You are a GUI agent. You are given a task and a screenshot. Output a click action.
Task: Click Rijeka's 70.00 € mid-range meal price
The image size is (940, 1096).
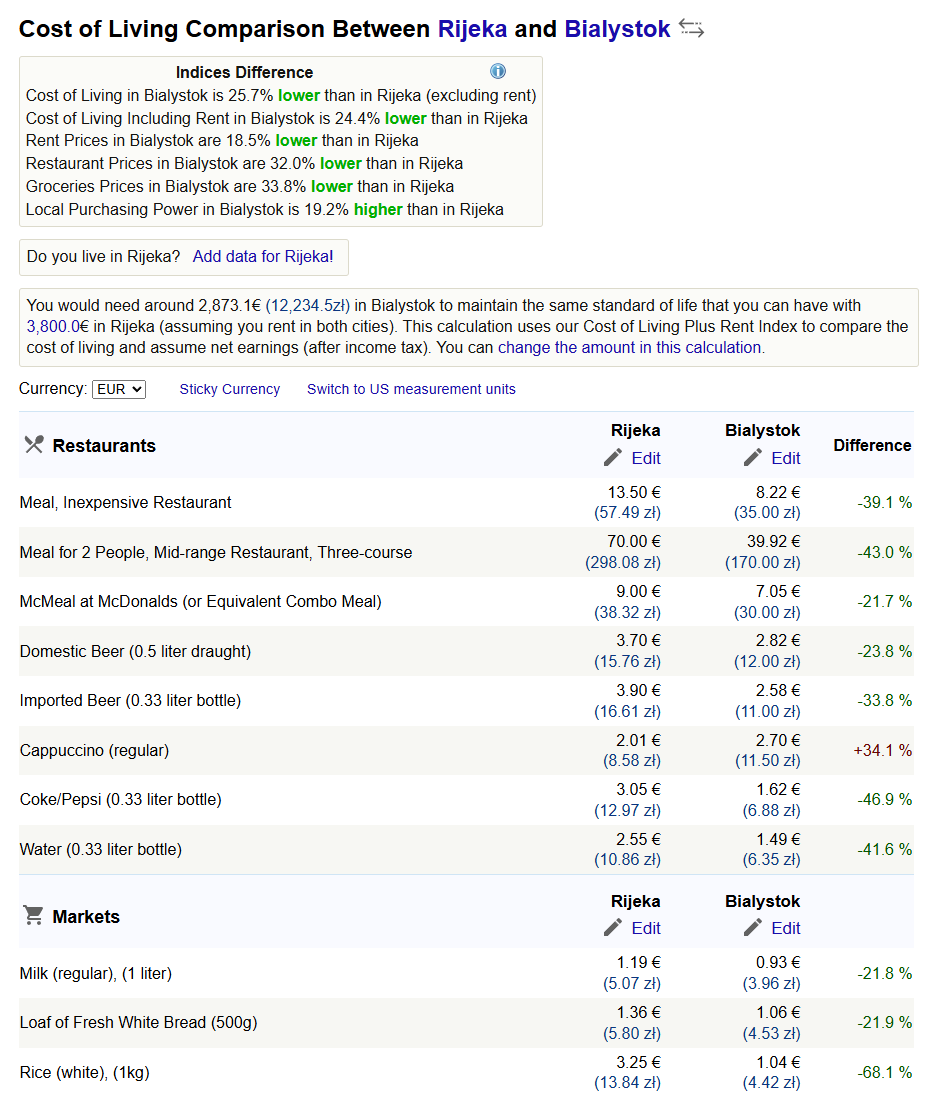tap(634, 542)
